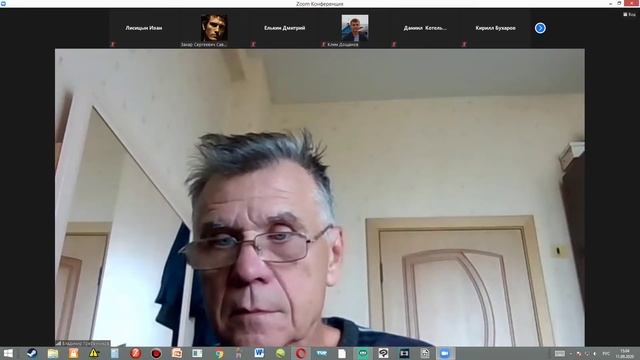Viewport: 640px width, 360px height.
Task: Open the yellow warning triangle taskbar app
Action: pyautogui.click(x=94, y=353)
